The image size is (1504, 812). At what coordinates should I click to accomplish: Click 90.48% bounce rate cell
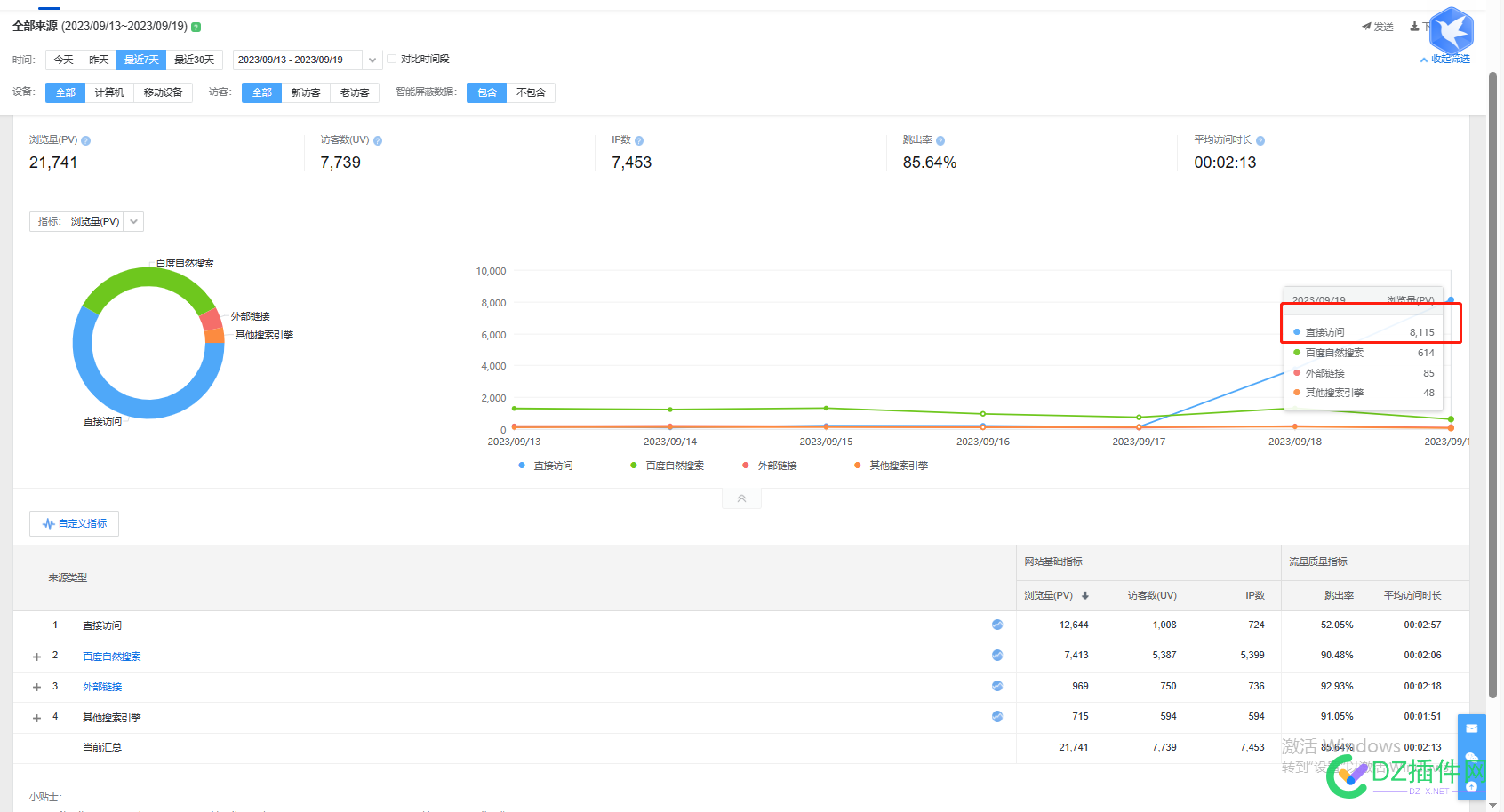pyautogui.click(x=1337, y=655)
